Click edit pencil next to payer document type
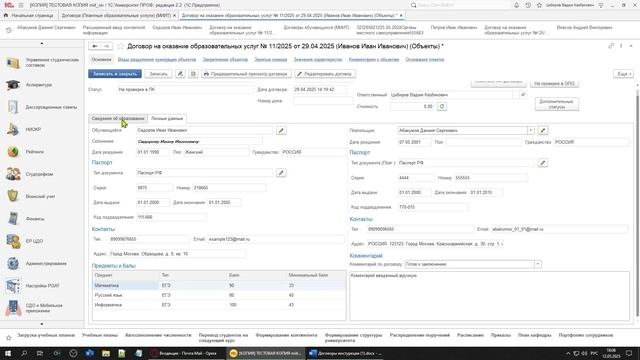640x360 pixels. (x=542, y=163)
